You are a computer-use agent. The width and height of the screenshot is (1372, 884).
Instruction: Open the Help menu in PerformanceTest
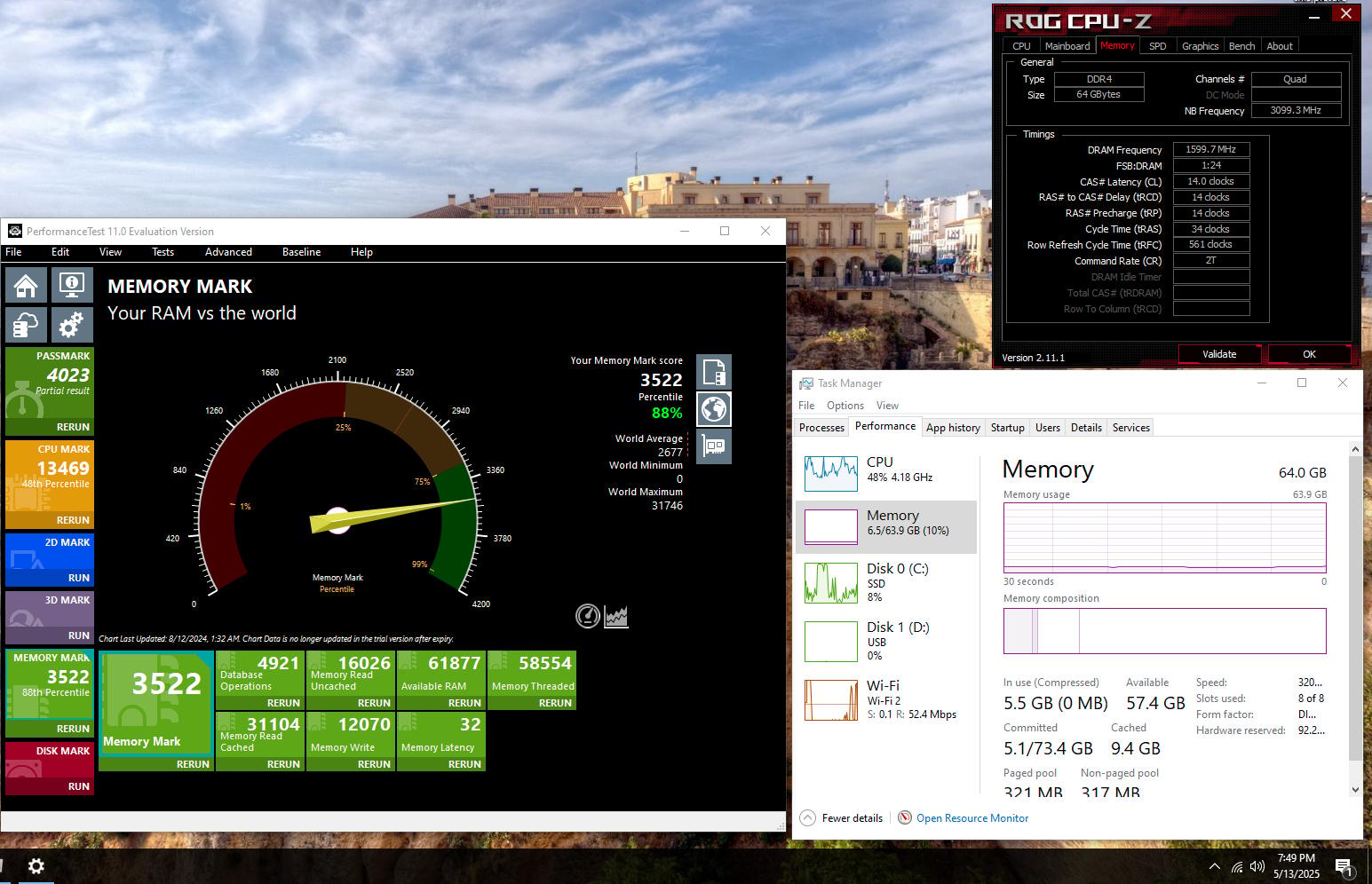(x=361, y=252)
